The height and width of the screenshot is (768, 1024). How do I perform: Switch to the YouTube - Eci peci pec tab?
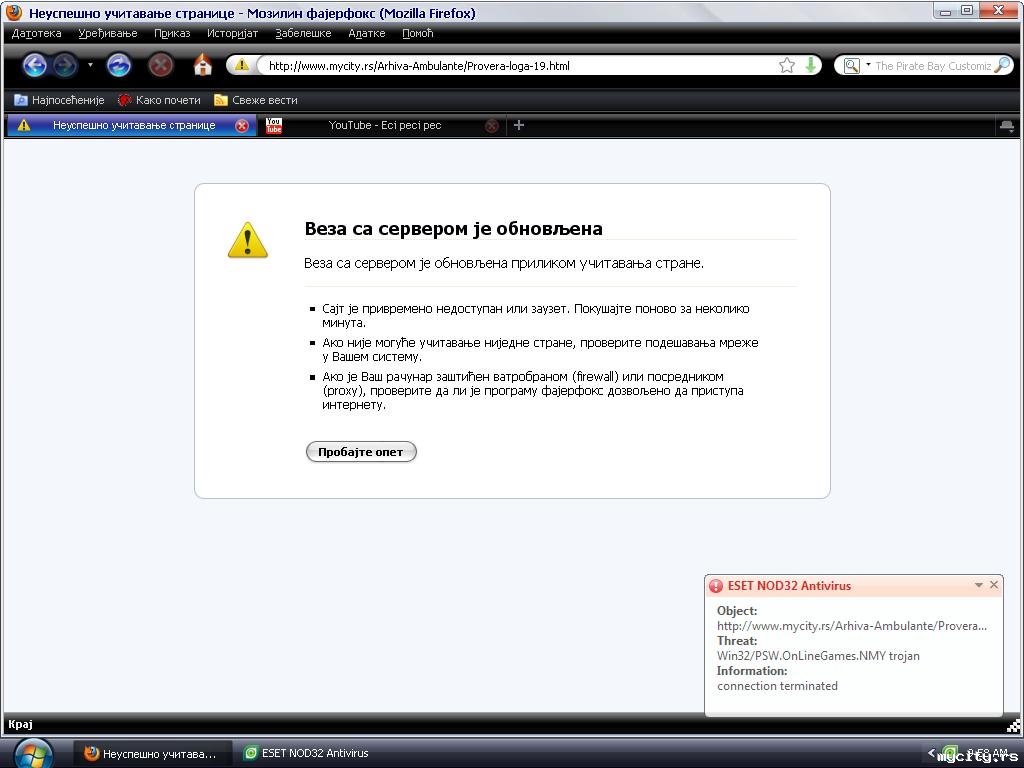(x=384, y=125)
